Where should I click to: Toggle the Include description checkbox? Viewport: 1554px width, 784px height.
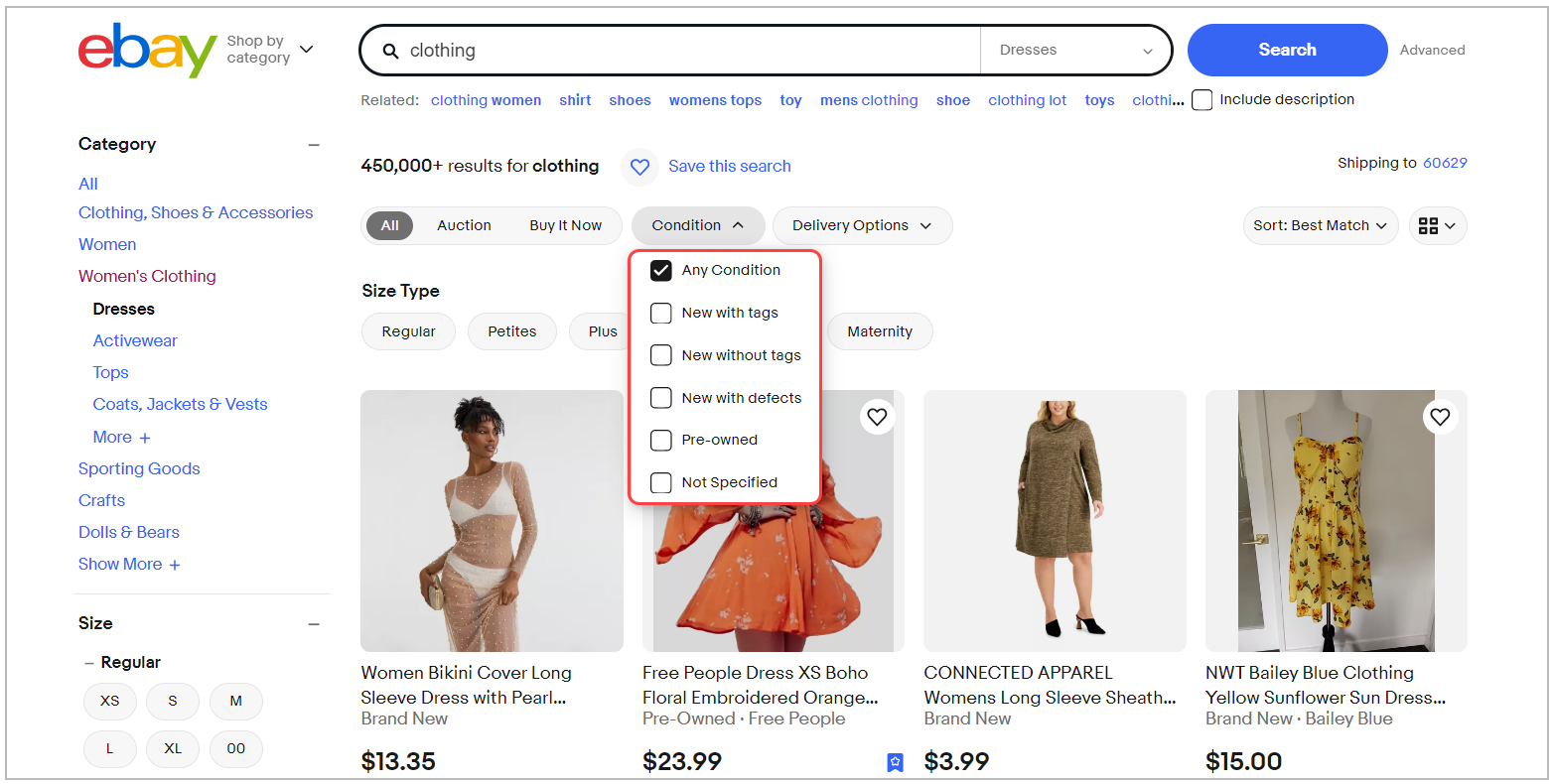pyautogui.click(x=1201, y=99)
